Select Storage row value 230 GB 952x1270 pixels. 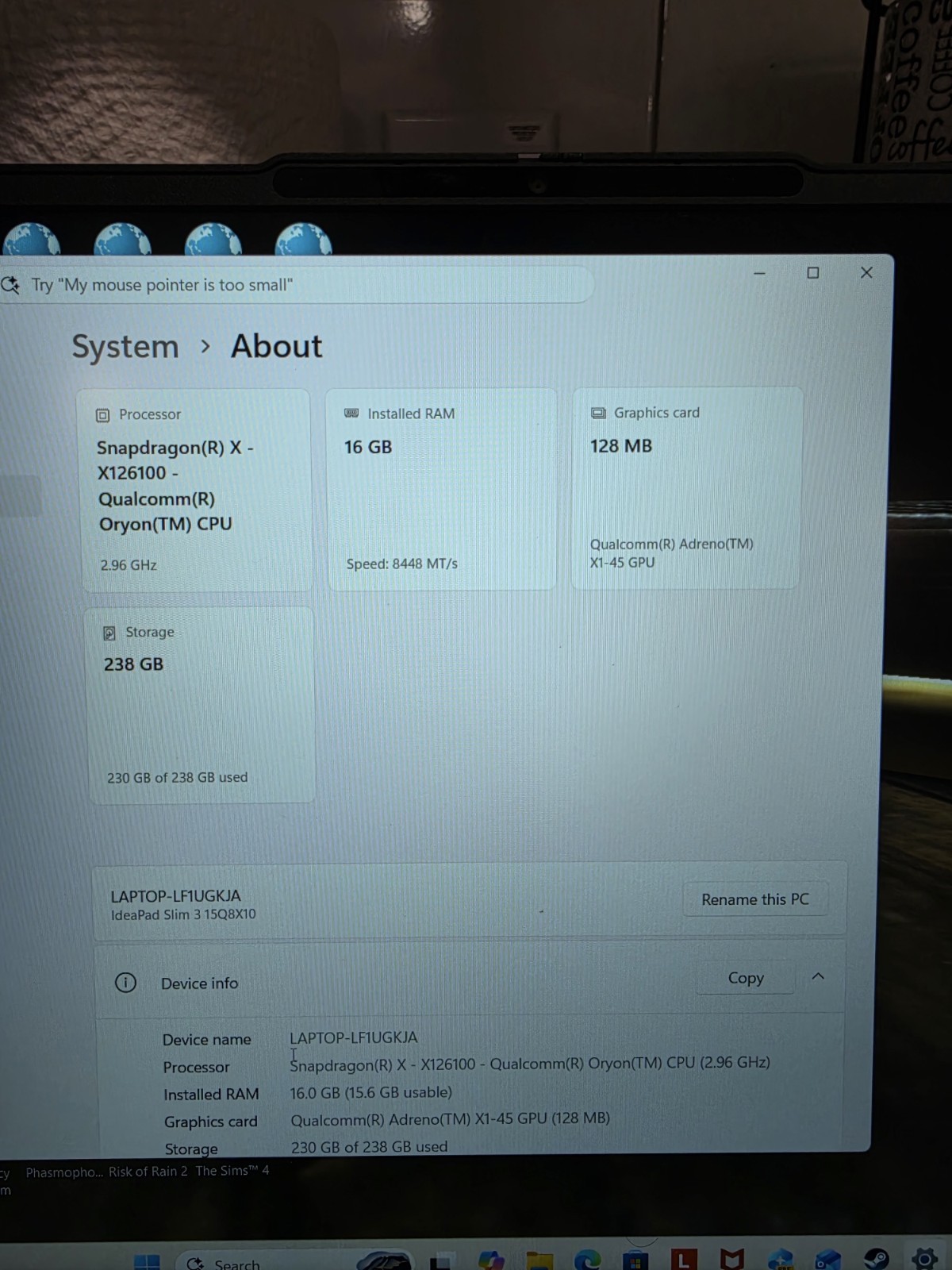(369, 1147)
